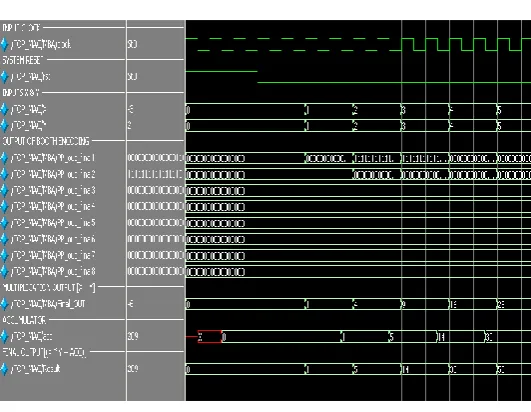
Task: Click the x waveform segment showing 3
Action: coord(425,109)
